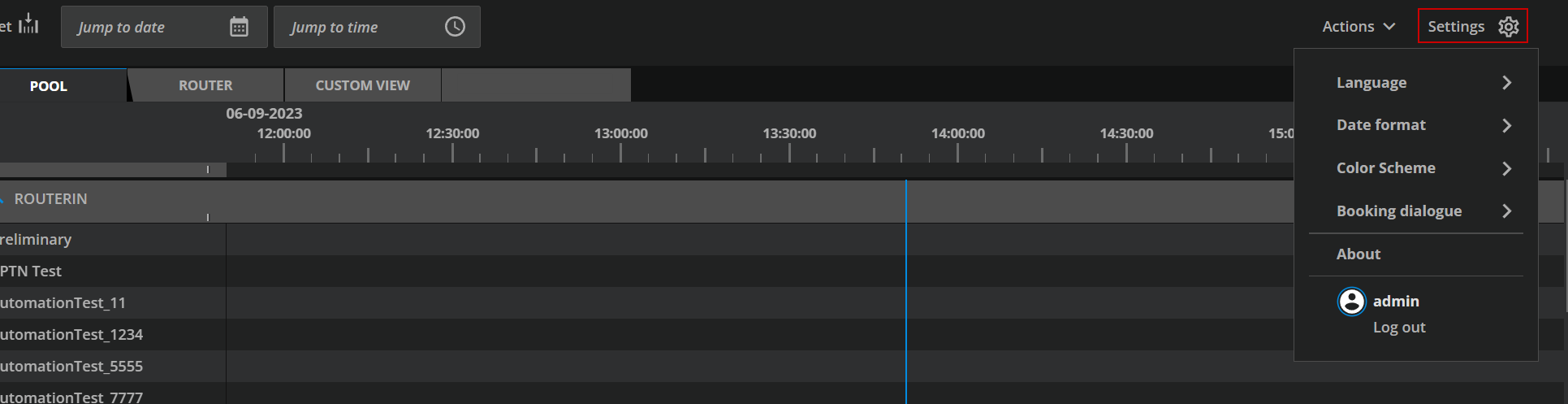Click the Log out link
The height and width of the screenshot is (404, 1568).
pos(1398,328)
